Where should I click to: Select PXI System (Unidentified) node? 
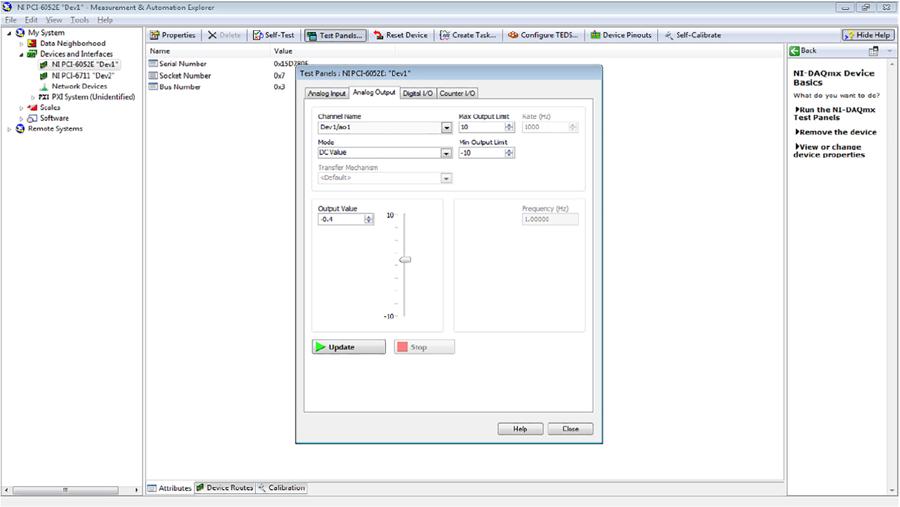coord(93,96)
